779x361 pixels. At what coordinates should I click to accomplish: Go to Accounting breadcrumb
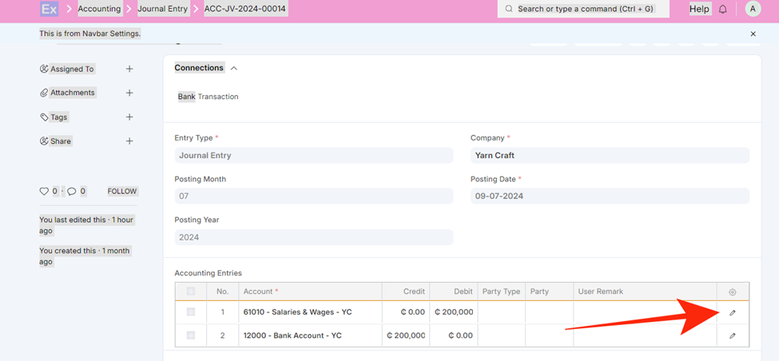(99, 9)
